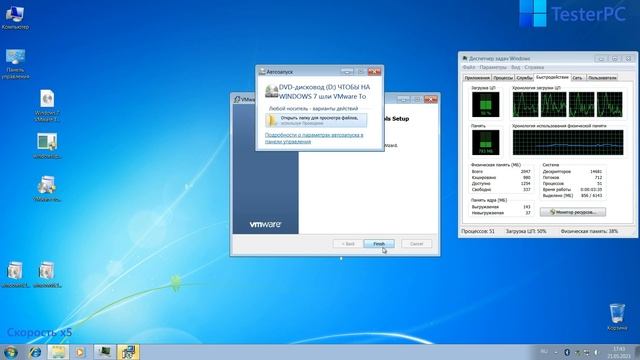This screenshot has height=360, width=640.
Task: Open the Панель управления desktop icon
Action: [x=15, y=64]
